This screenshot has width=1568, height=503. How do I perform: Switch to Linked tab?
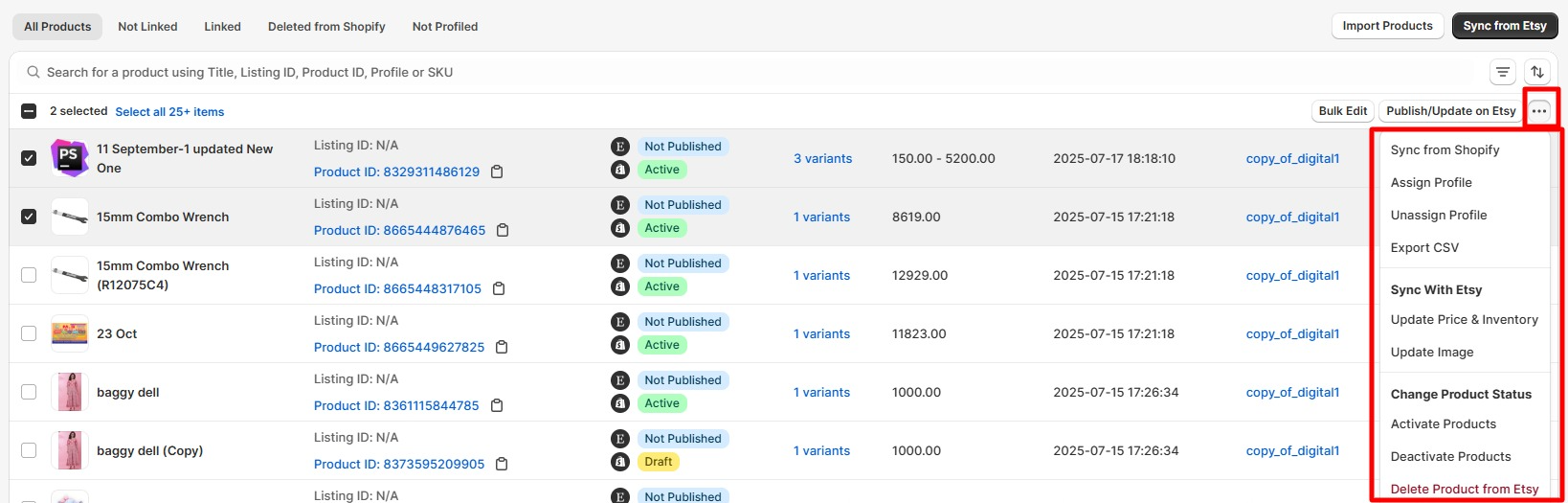pyautogui.click(x=222, y=27)
